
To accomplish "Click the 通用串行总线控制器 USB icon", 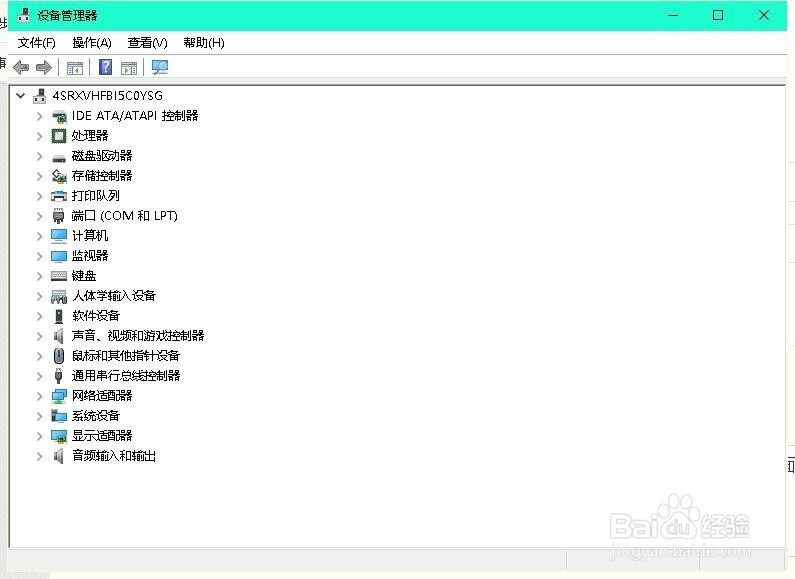I will 59,376.
